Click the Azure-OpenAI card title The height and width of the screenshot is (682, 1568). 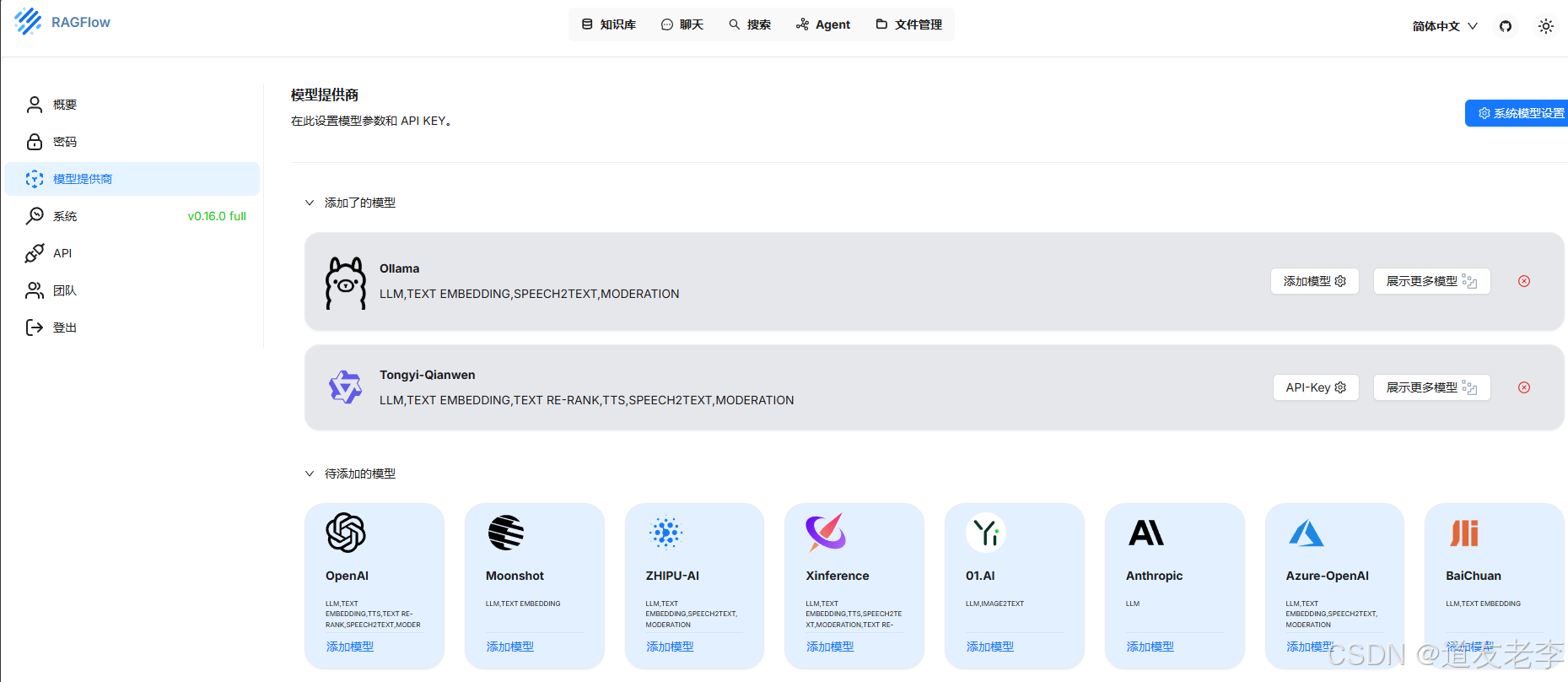tap(1327, 576)
